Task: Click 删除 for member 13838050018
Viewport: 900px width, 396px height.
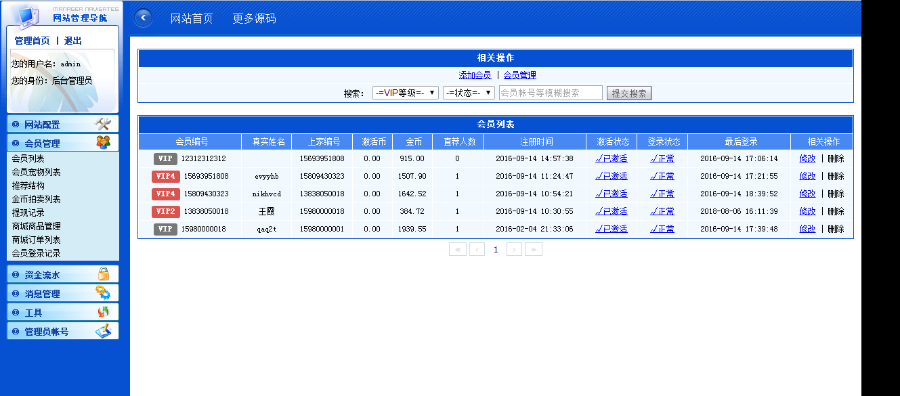Action: (x=836, y=211)
